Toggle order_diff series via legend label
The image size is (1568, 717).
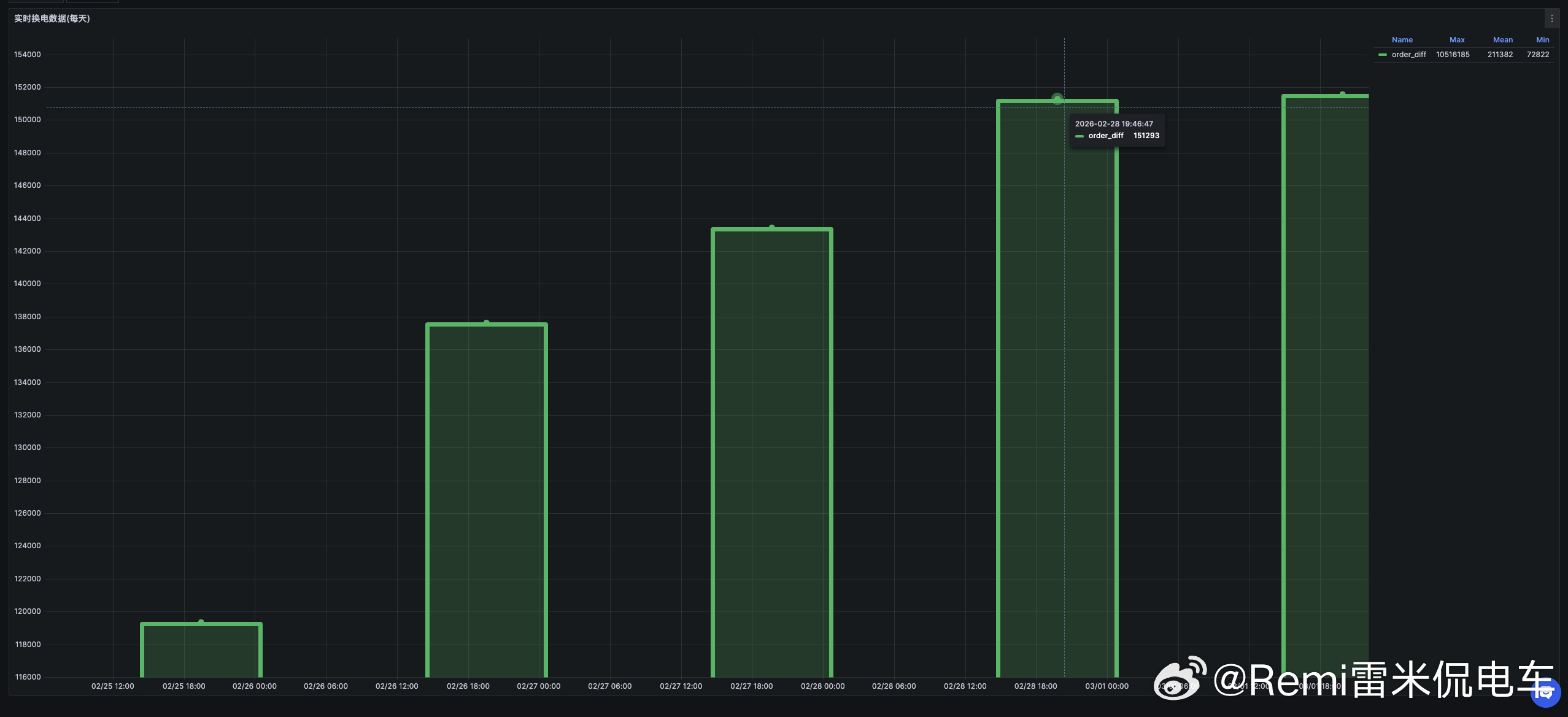coord(1408,55)
